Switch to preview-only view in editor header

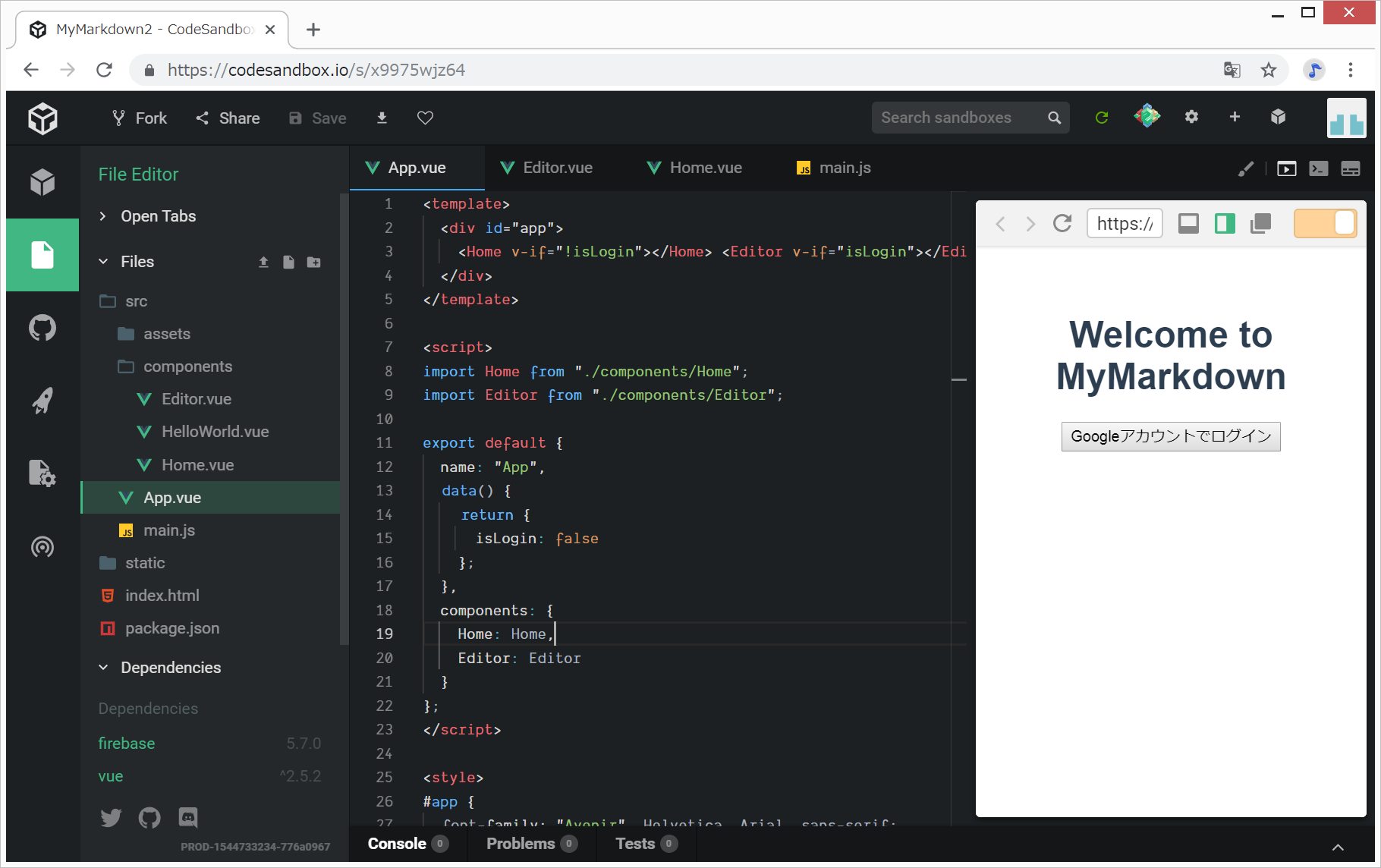point(1286,168)
